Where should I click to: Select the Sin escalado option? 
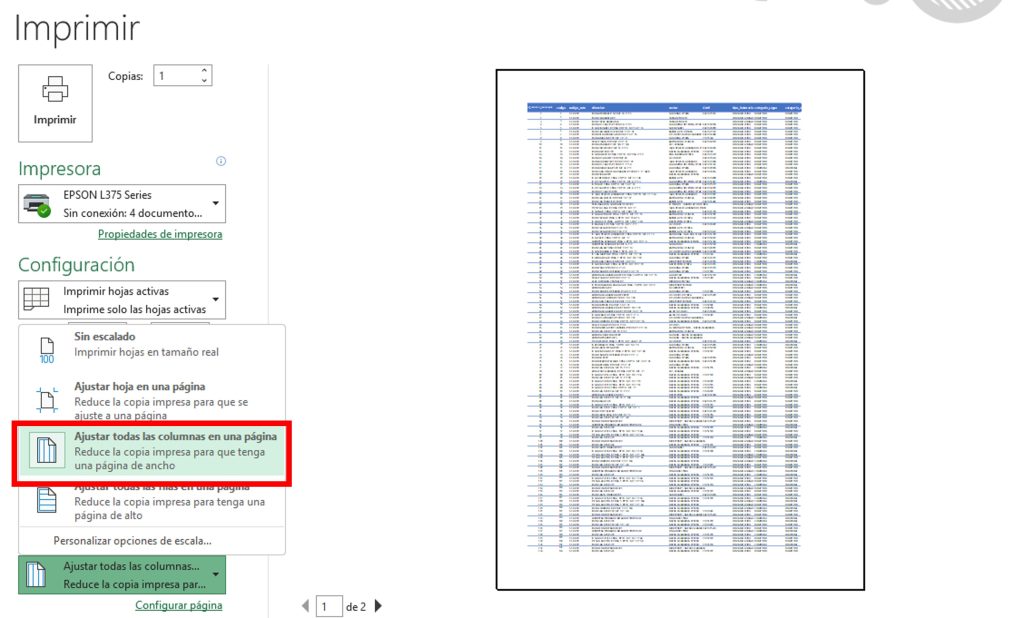(x=152, y=345)
